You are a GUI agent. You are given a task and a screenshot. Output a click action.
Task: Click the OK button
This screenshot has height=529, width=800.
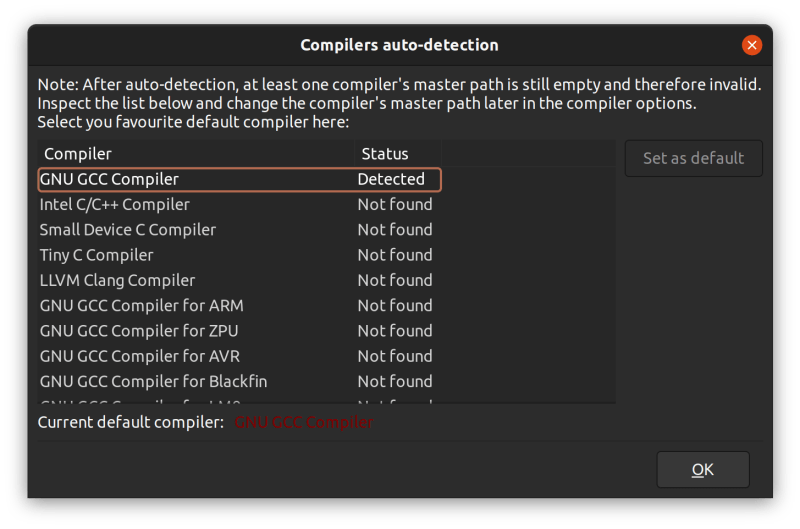pos(702,469)
